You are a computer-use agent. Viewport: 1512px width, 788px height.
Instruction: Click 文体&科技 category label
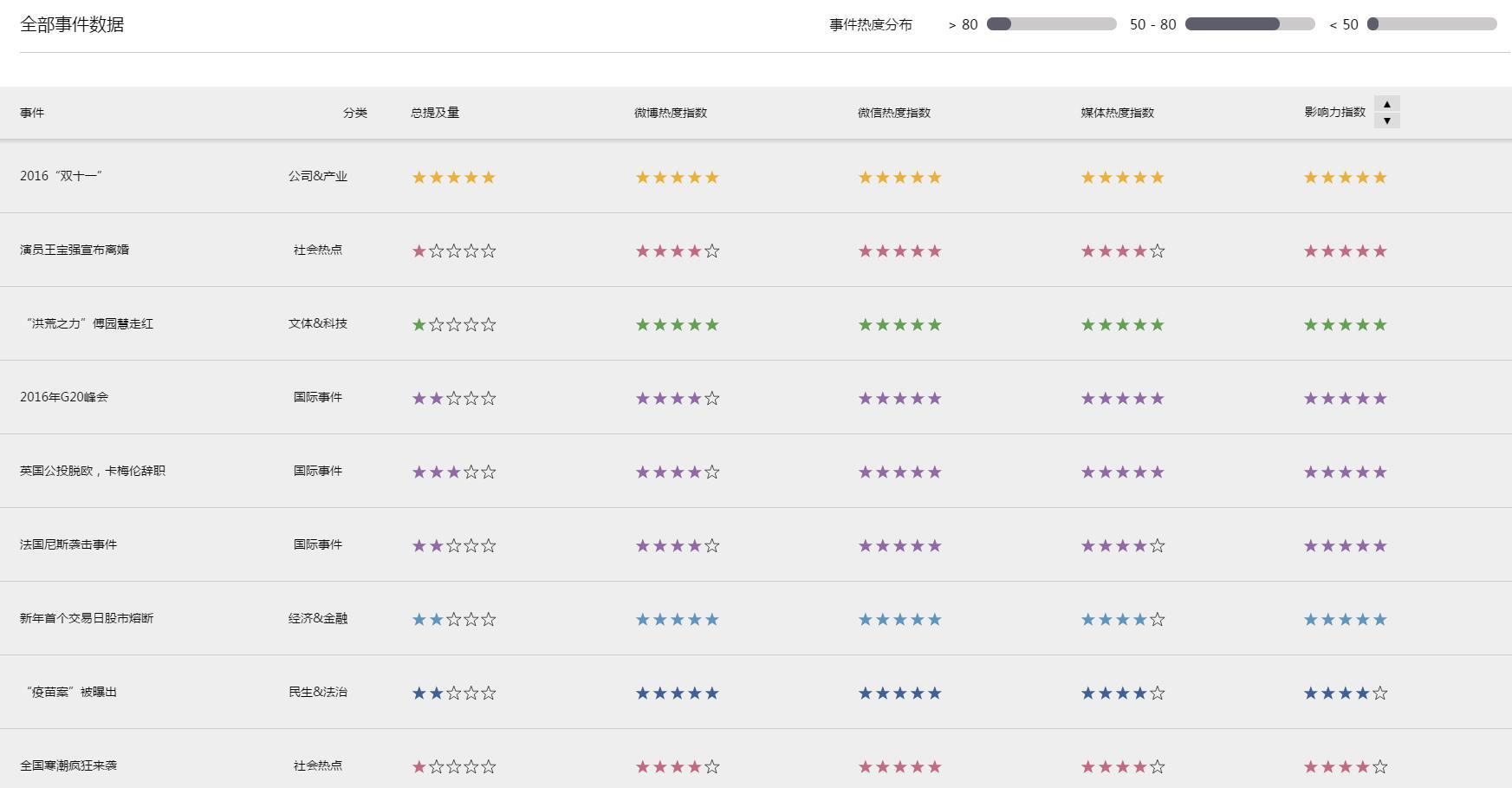318,323
